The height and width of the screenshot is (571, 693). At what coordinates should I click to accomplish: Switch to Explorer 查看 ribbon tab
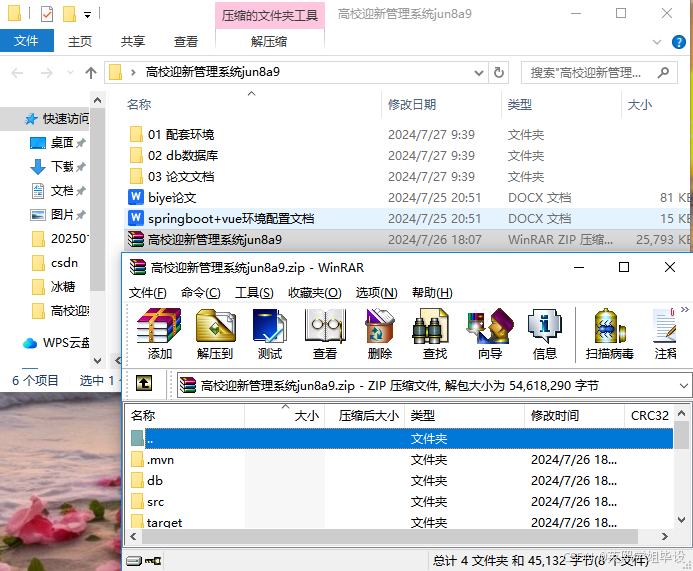[x=186, y=42]
